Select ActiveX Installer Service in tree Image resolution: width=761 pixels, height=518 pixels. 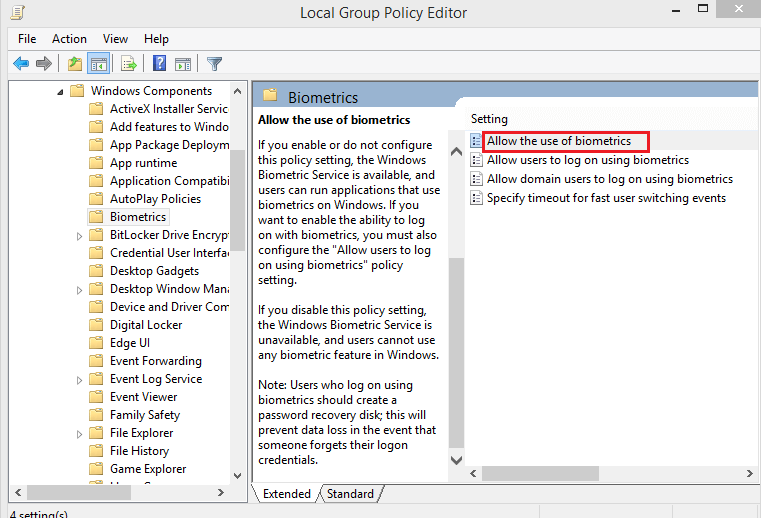(x=169, y=109)
